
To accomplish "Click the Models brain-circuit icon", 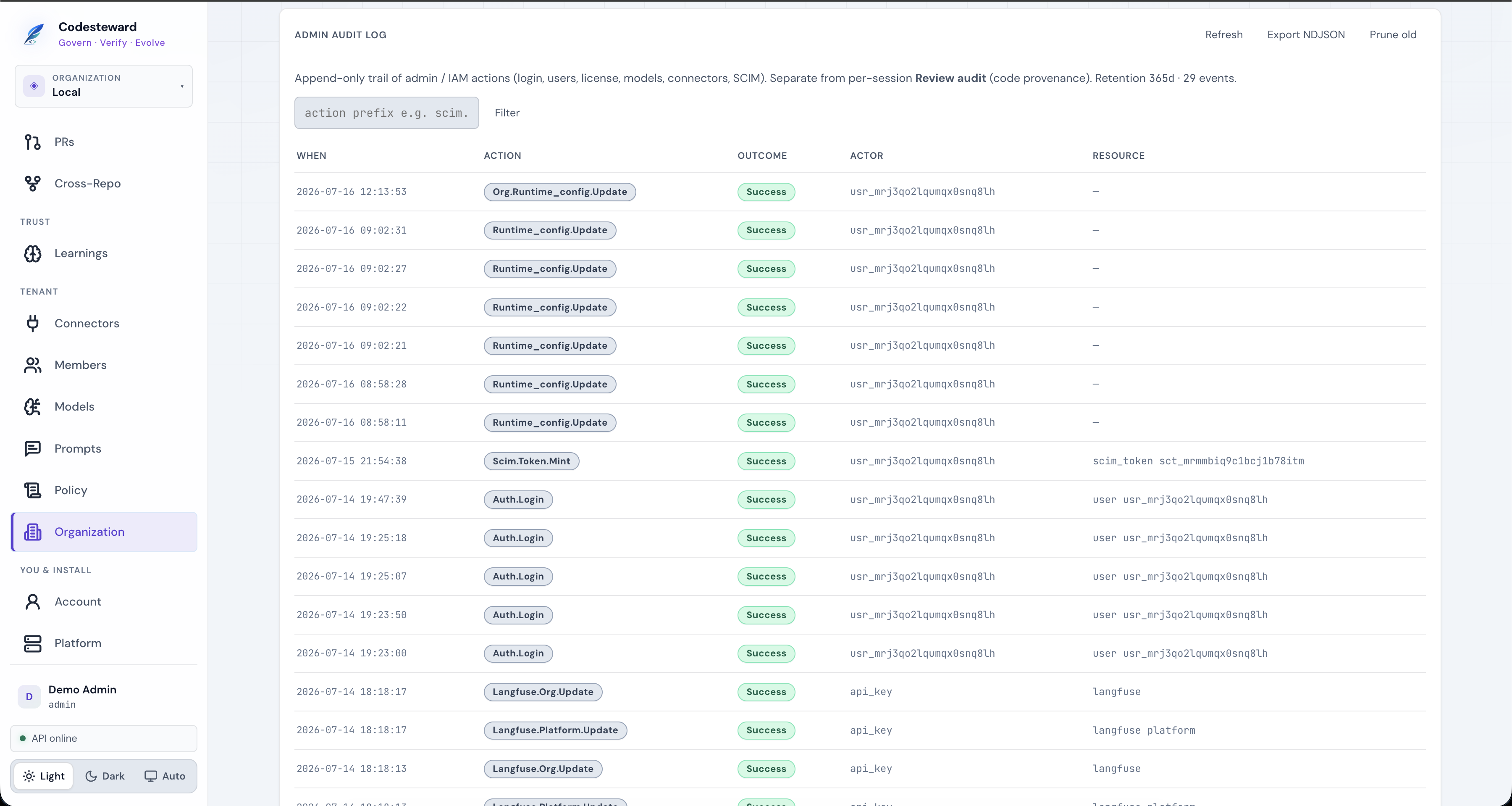I will (33, 407).
